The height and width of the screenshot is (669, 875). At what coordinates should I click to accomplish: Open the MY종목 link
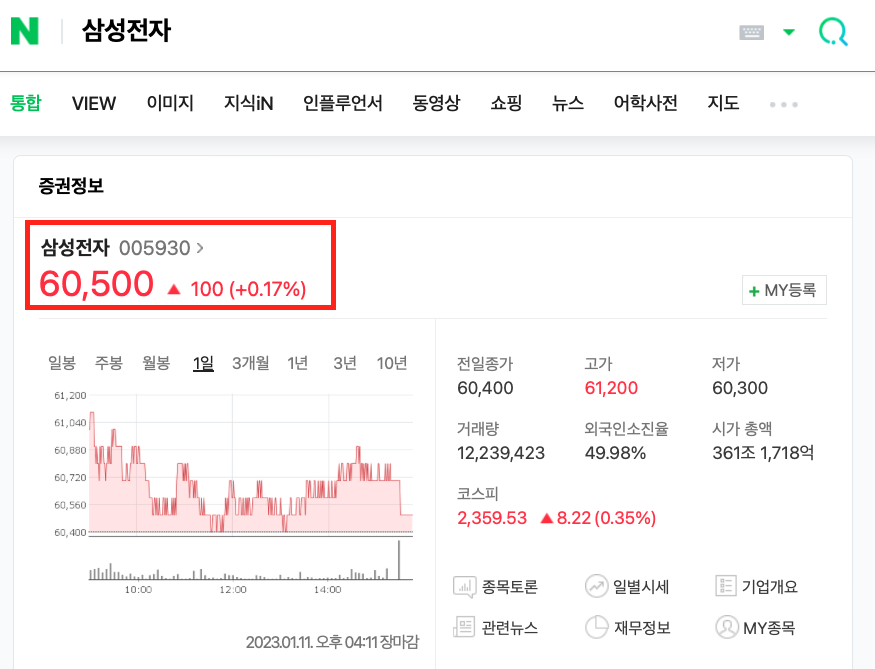pyautogui.click(x=769, y=628)
